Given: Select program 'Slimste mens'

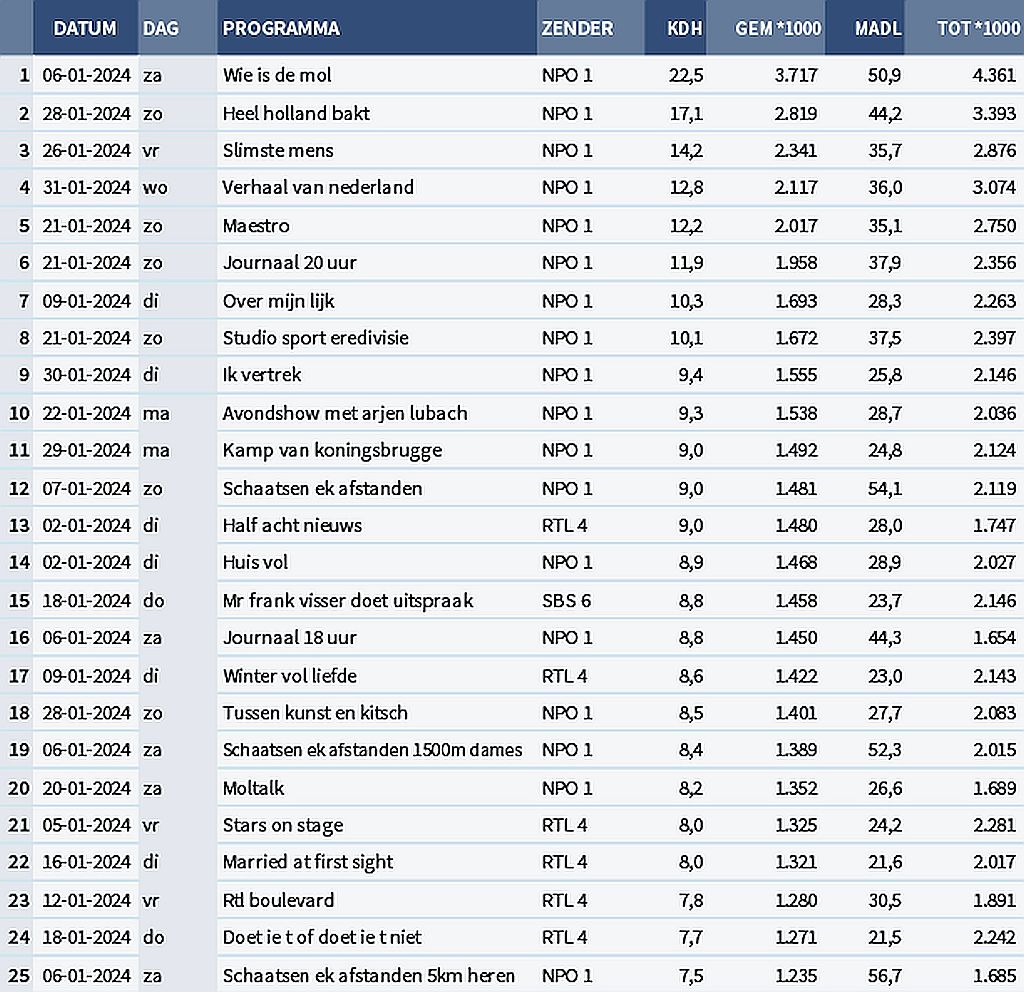Looking at the screenshot, I should 278,151.
